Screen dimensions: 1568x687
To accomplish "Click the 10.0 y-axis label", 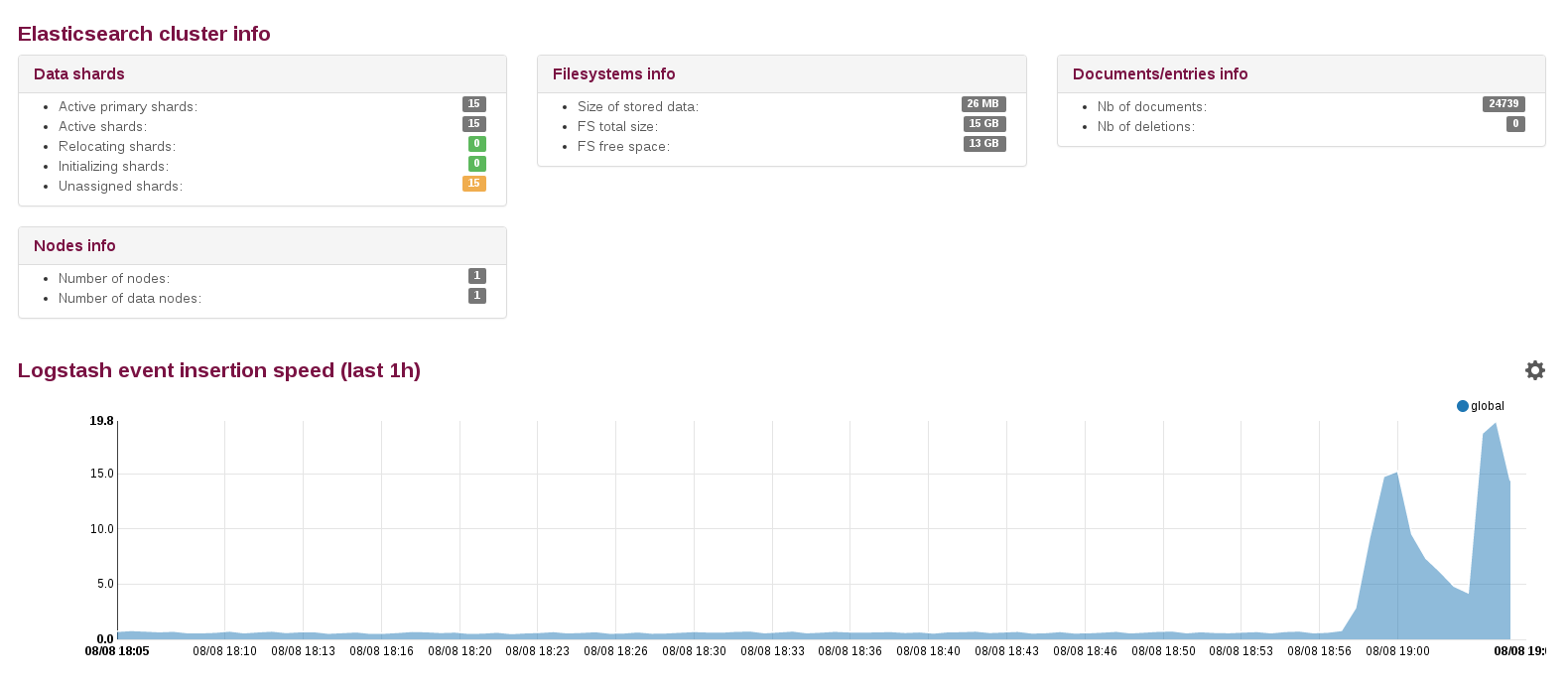I will coord(101,529).
